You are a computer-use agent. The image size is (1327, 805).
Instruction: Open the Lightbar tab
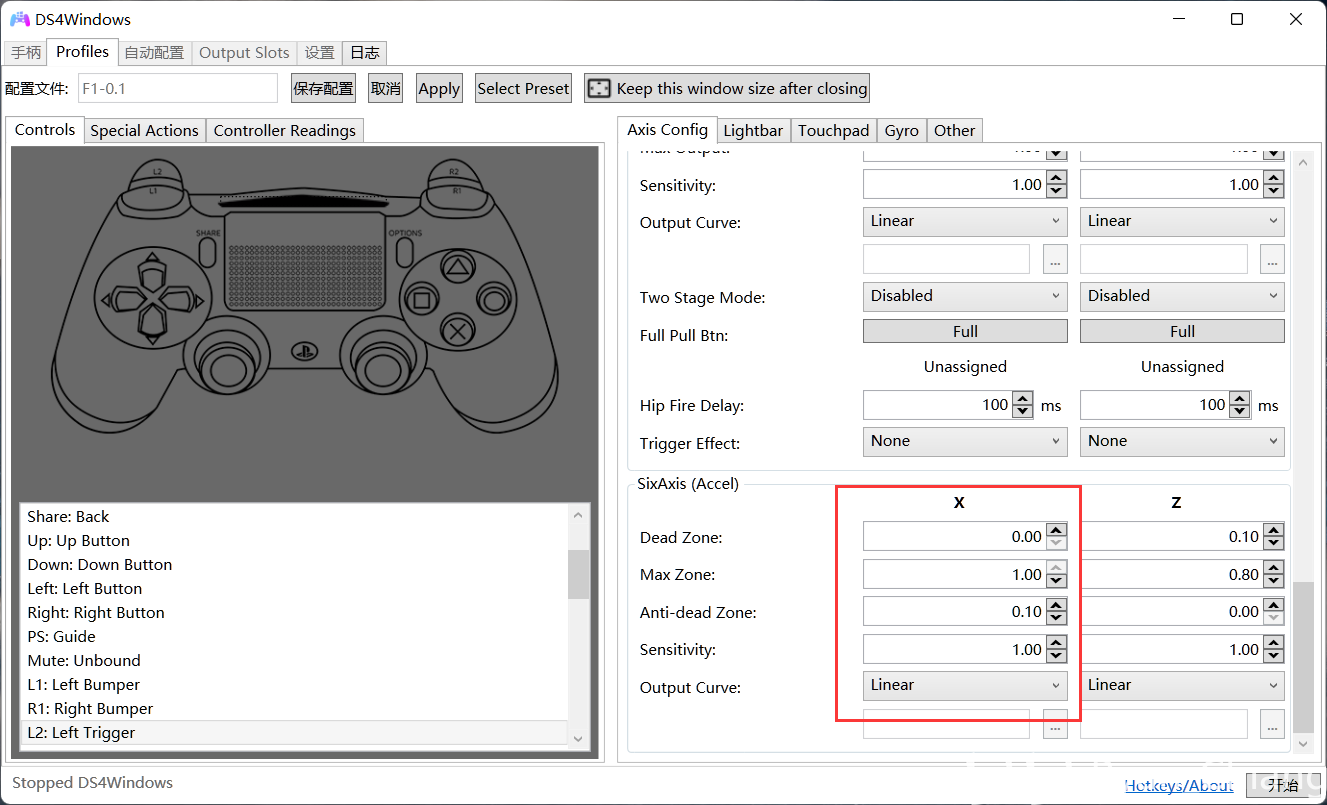click(753, 130)
